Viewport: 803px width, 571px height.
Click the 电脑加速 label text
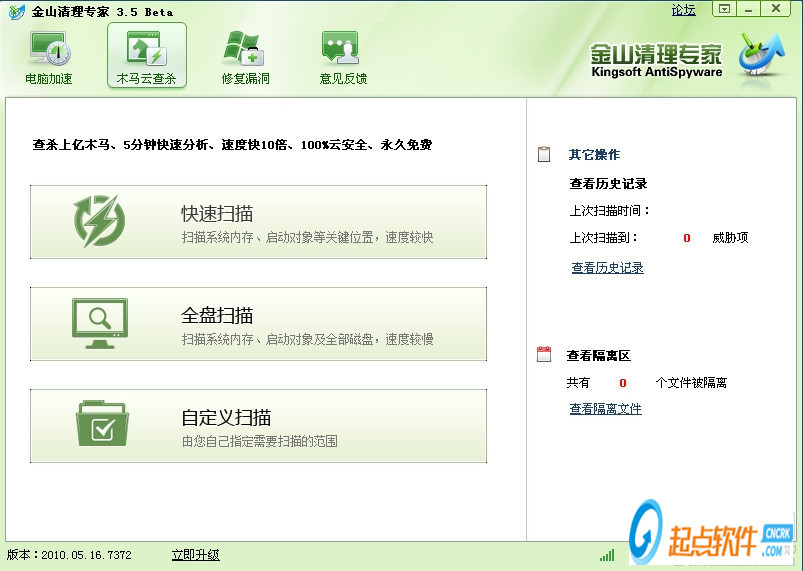(x=49, y=78)
